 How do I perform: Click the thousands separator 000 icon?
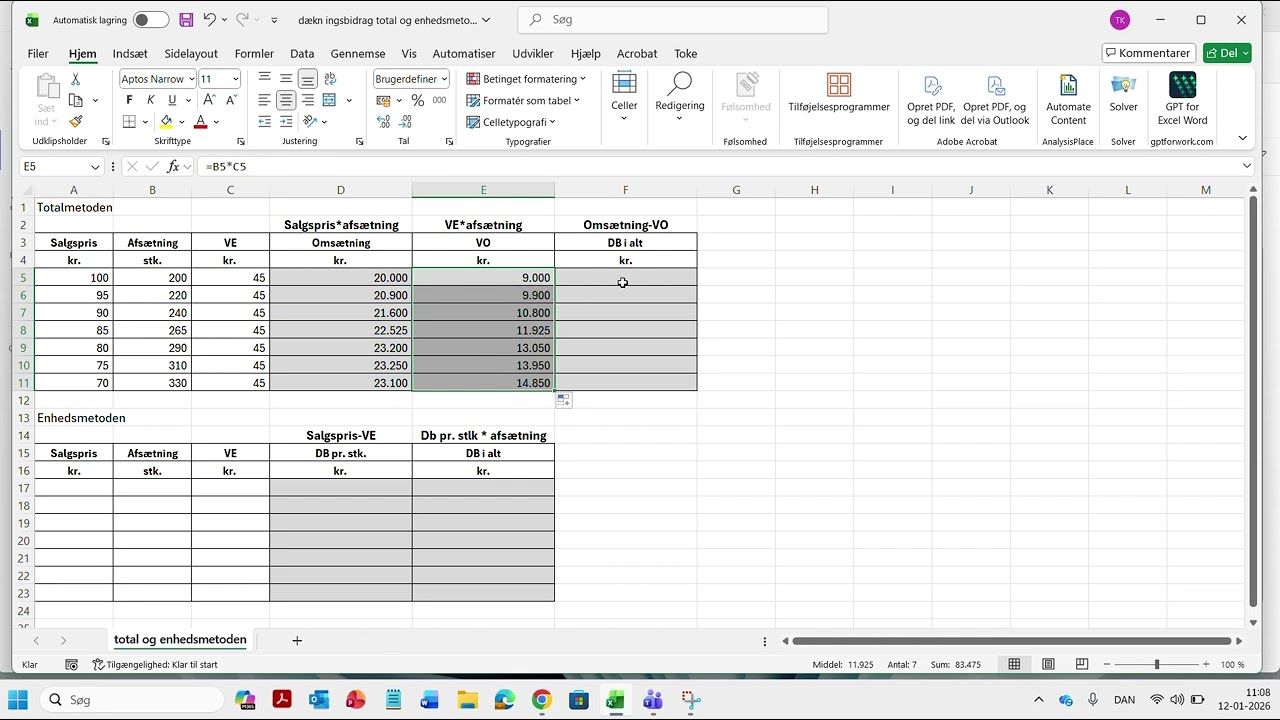pyautogui.click(x=439, y=100)
